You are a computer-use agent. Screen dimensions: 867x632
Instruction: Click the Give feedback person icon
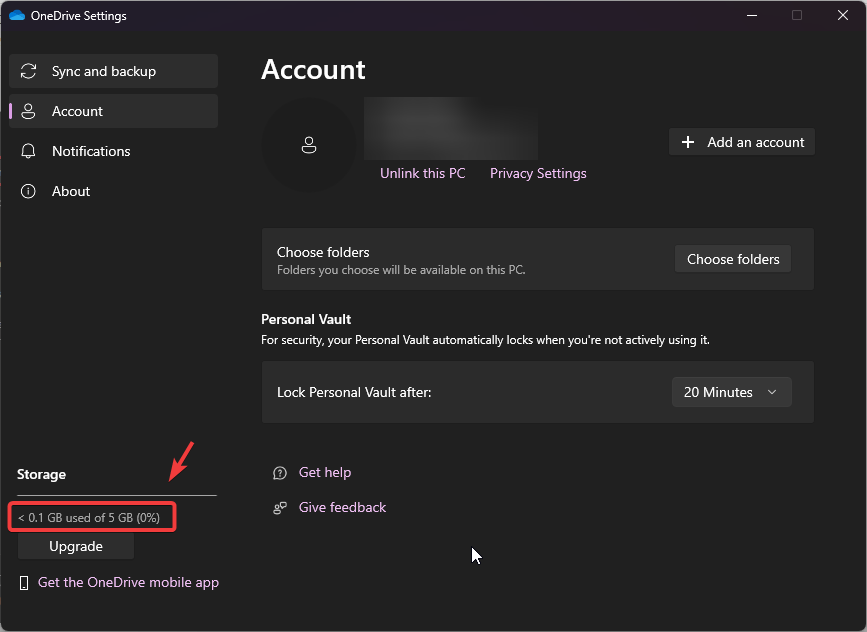tap(280, 508)
